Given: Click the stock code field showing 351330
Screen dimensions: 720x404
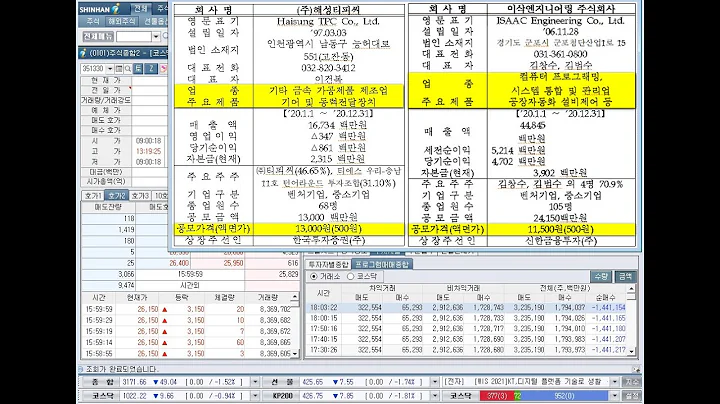Looking at the screenshot, I should (93, 69).
